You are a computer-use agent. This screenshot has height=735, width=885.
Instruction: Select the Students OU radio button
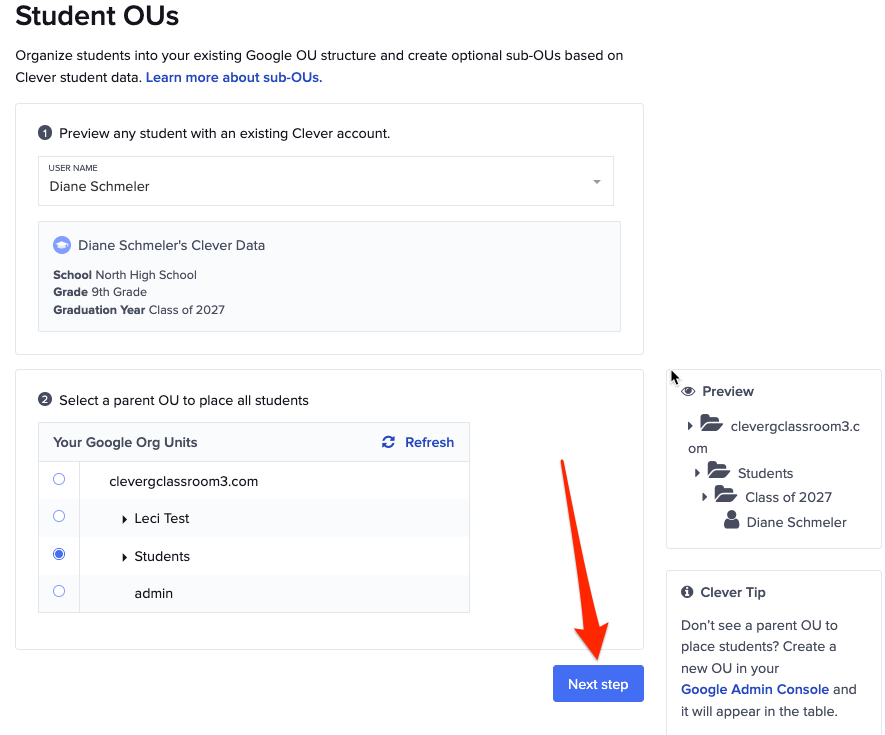[58, 553]
